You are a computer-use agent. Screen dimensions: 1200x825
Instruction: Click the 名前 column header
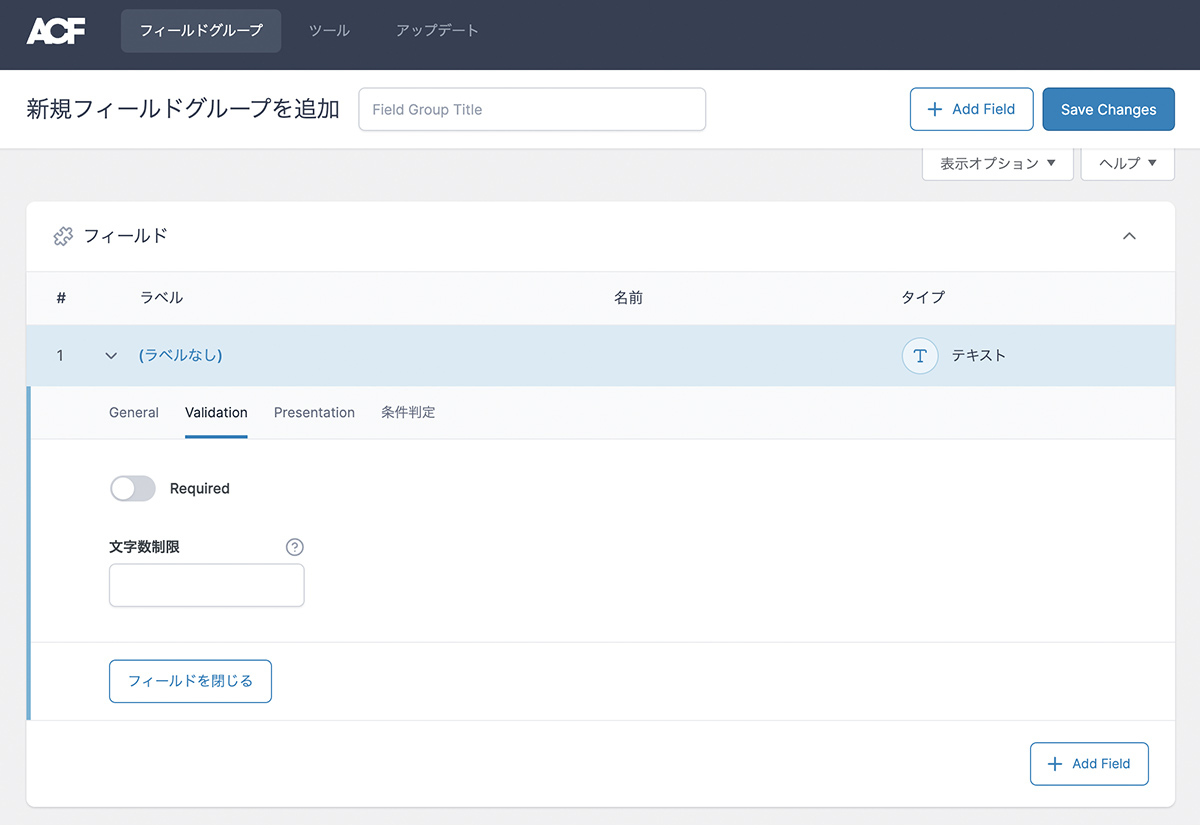click(628, 298)
